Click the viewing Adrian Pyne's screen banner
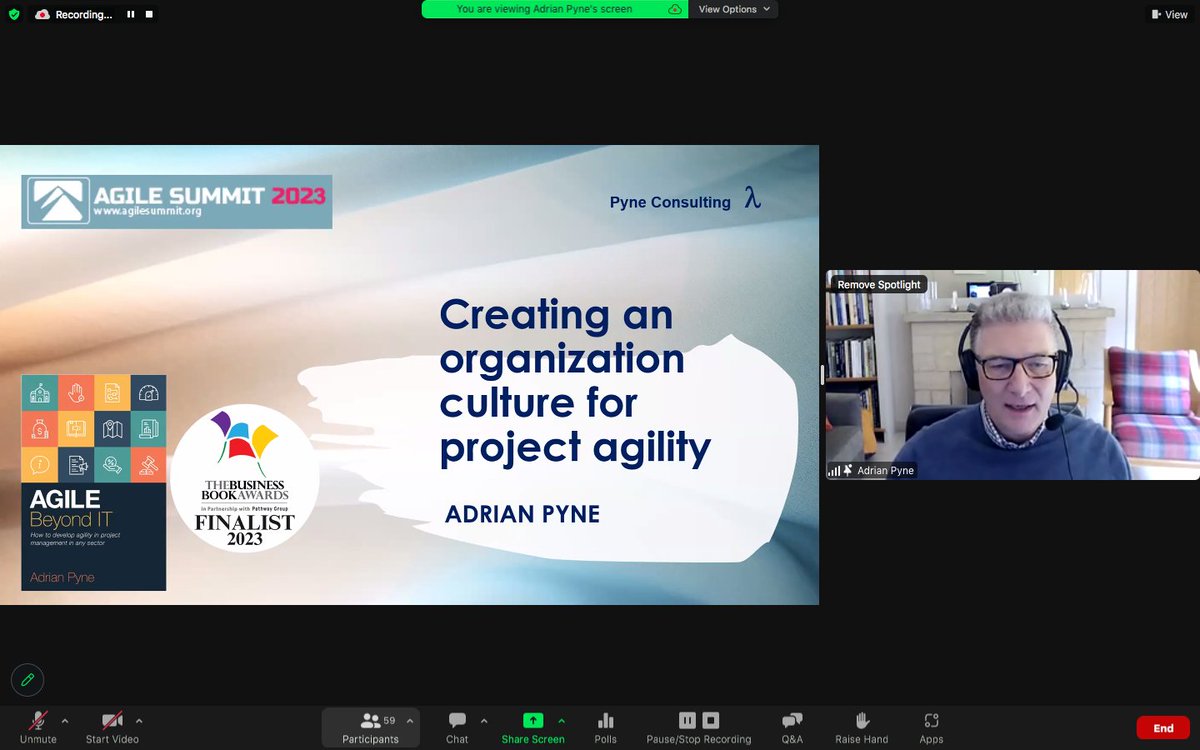The image size is (1200, 750). point(557,9)
